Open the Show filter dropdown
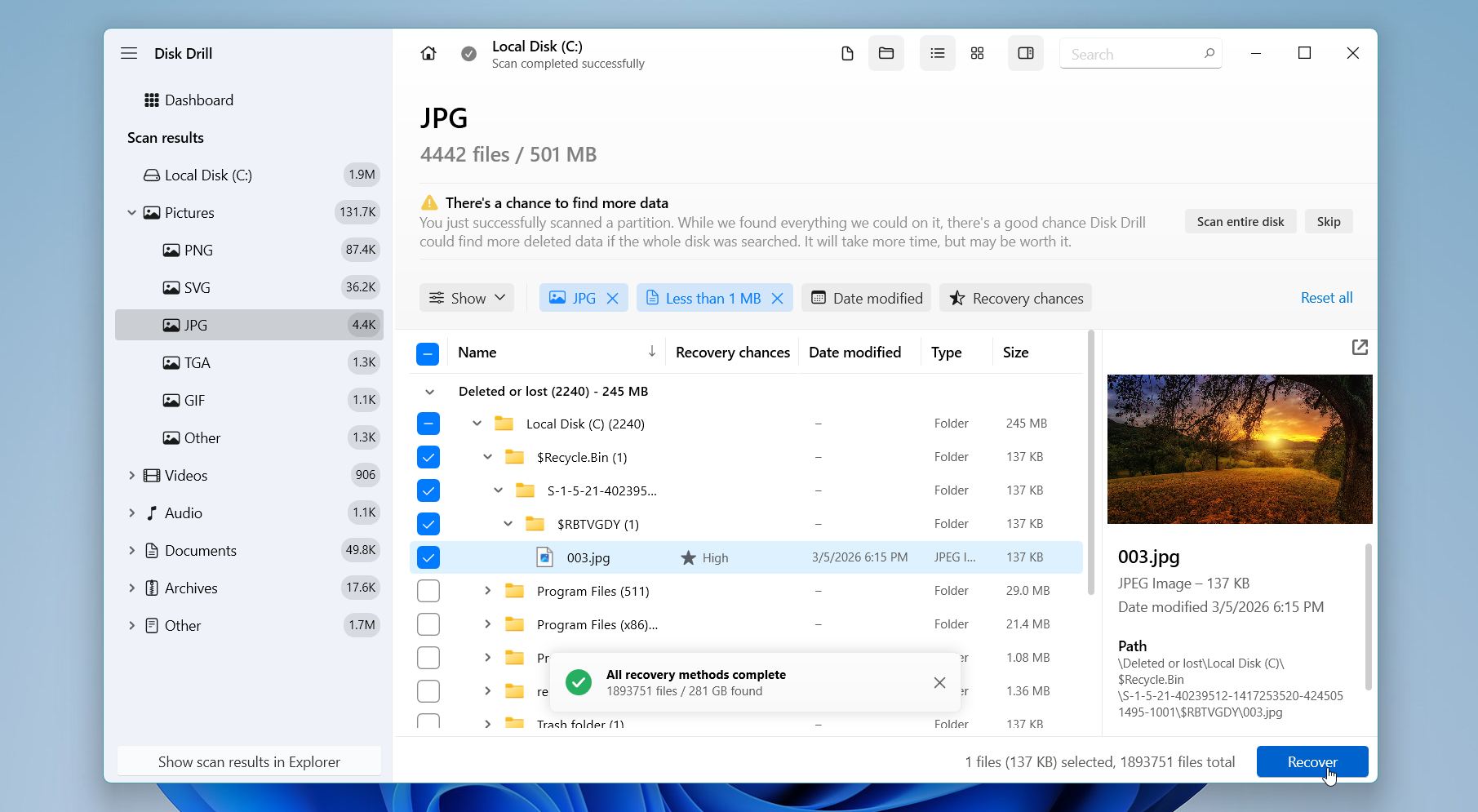The image size is (1478, 812). pos(467,299)
